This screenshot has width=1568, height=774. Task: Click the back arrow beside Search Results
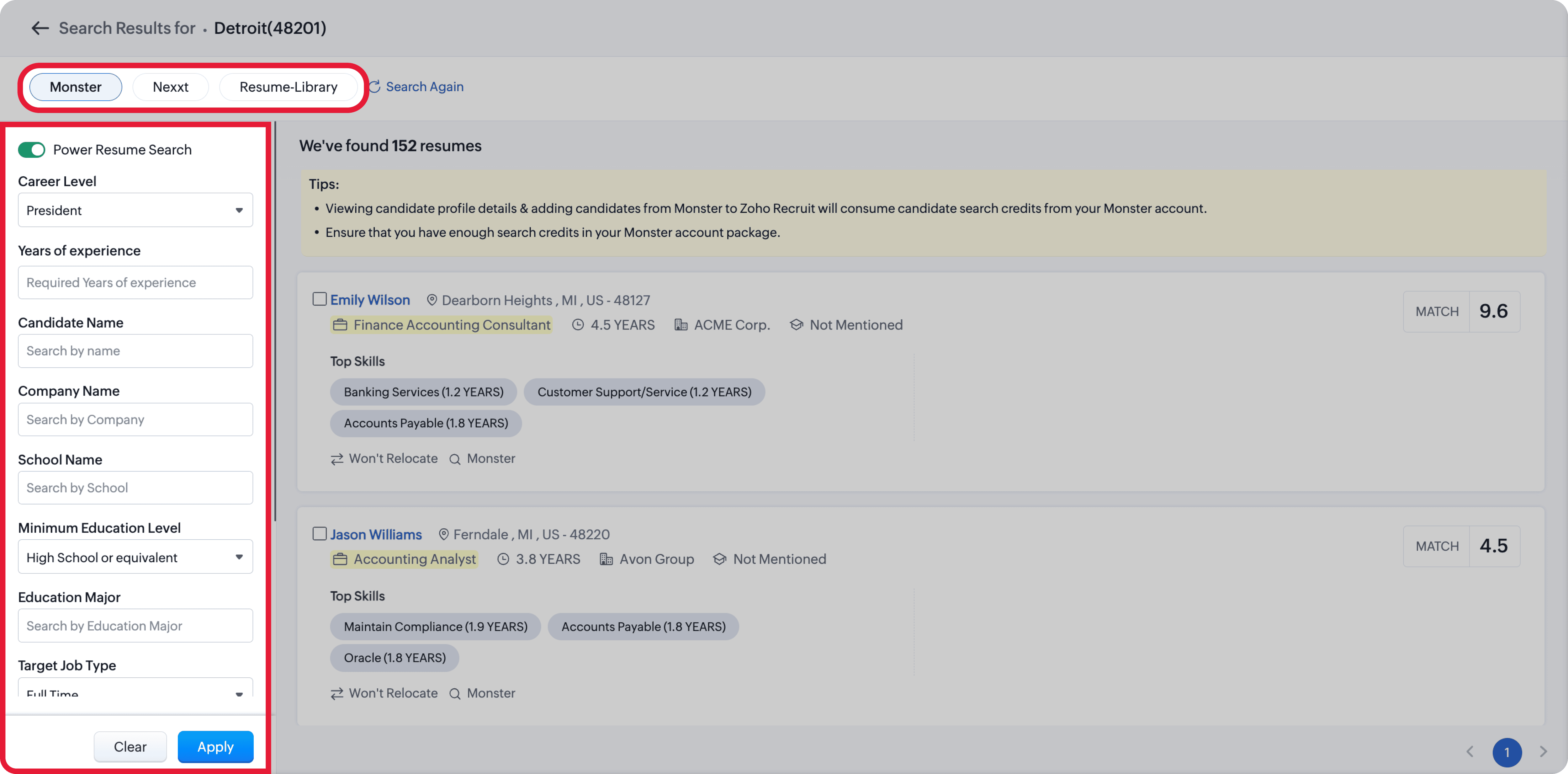(40, 28)
